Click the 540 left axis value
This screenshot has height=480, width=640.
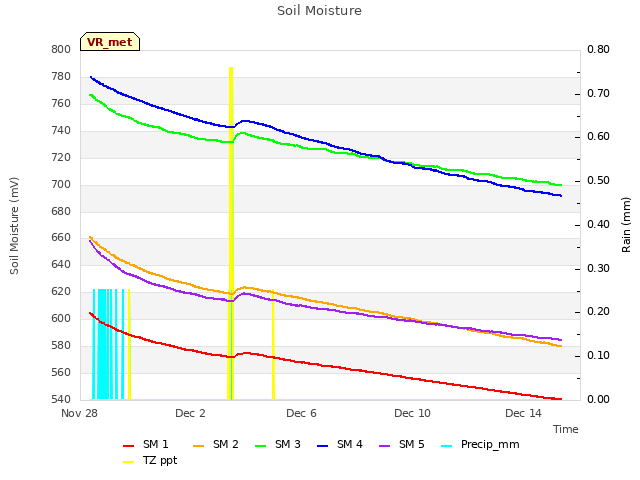pyautogui.click(x=61, y=399)
